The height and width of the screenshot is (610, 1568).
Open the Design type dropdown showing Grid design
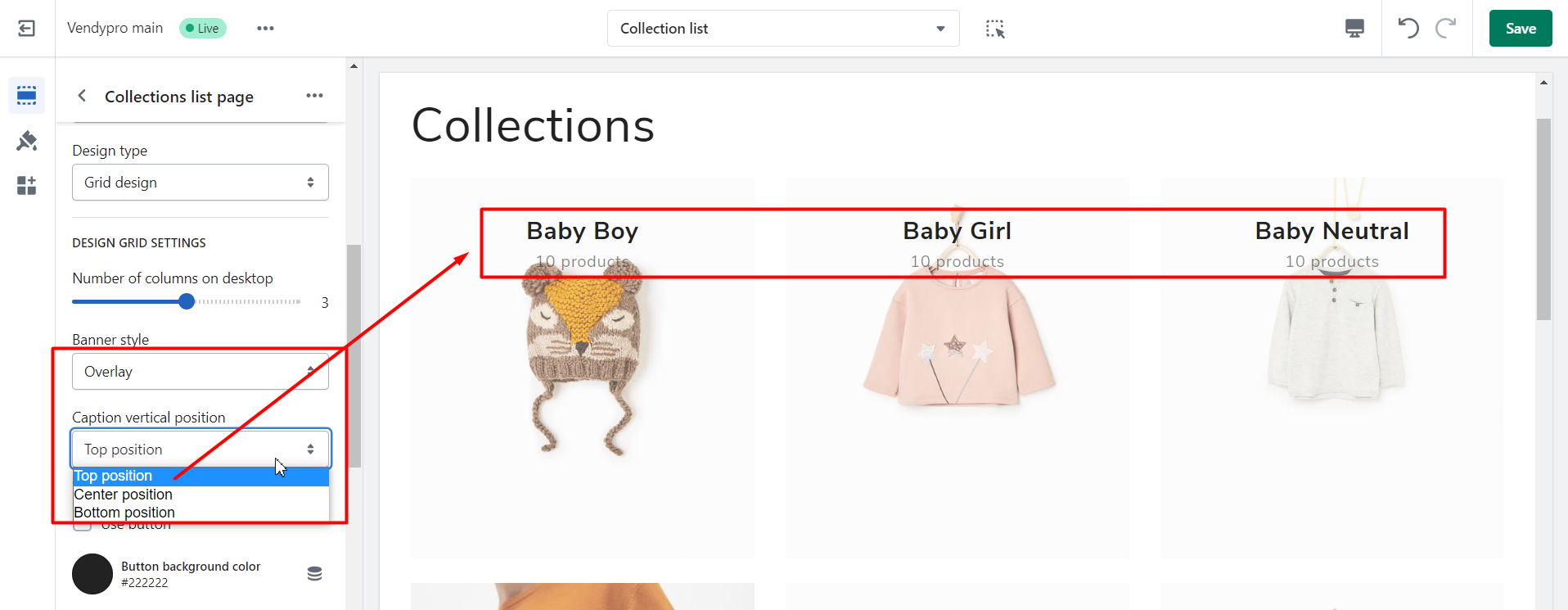tap(199, 182)
